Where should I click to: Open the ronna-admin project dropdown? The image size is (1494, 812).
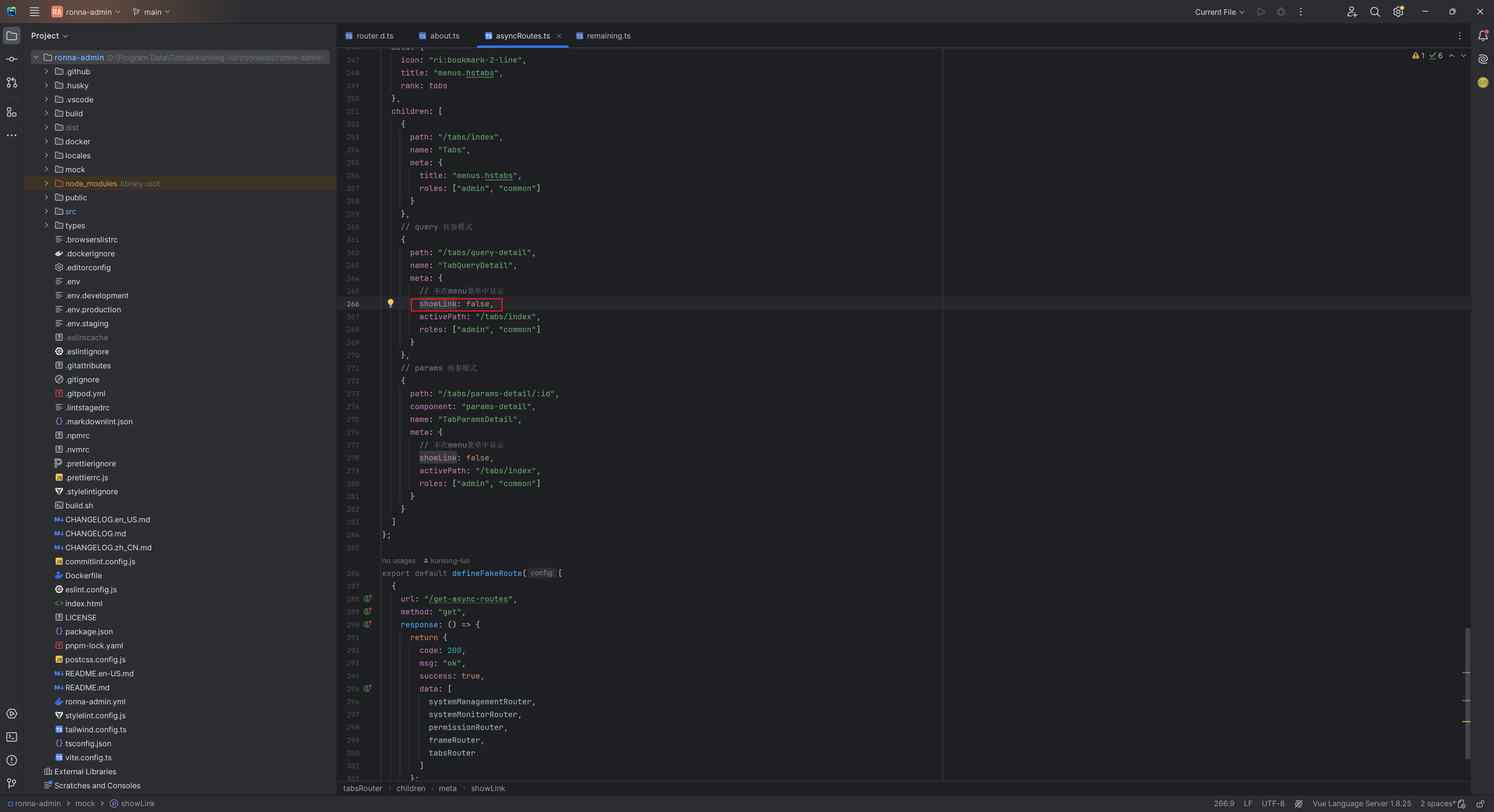(86, 12)
